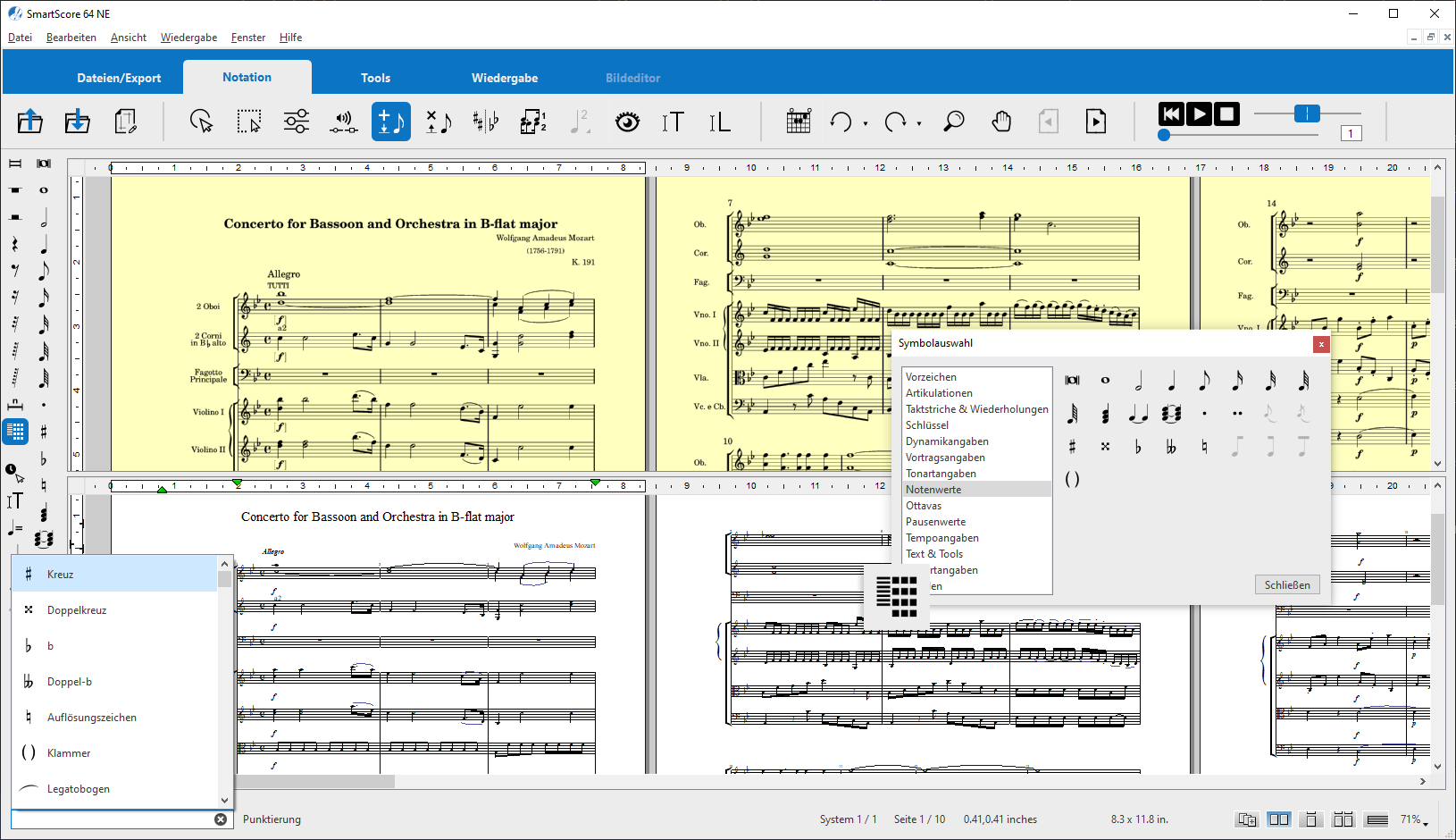Activate the hand pan tool
Screen dimensions: 1456x840
[1001, 122]
